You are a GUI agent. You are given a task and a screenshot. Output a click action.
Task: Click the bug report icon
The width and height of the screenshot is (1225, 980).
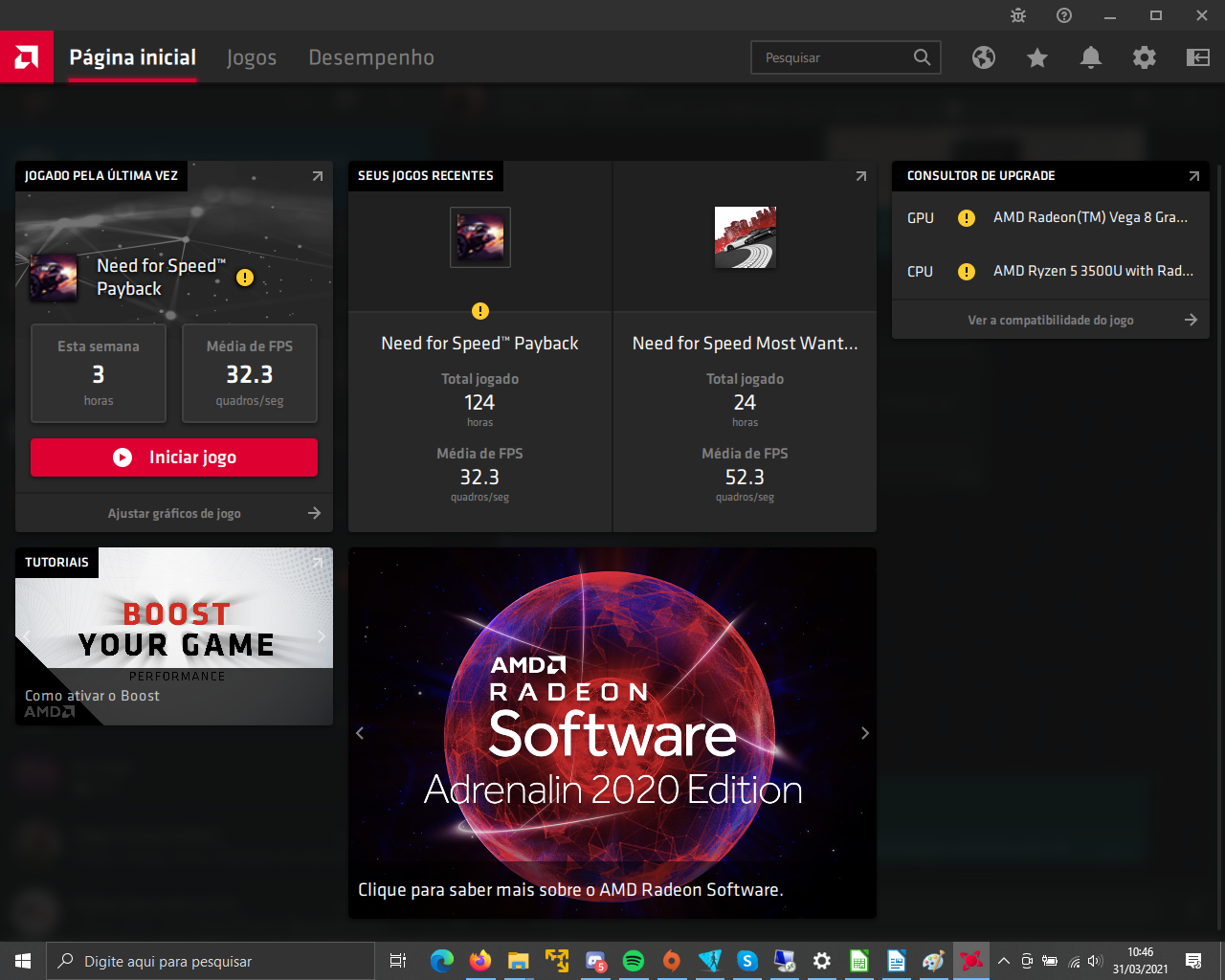[x=1018, y=15]
